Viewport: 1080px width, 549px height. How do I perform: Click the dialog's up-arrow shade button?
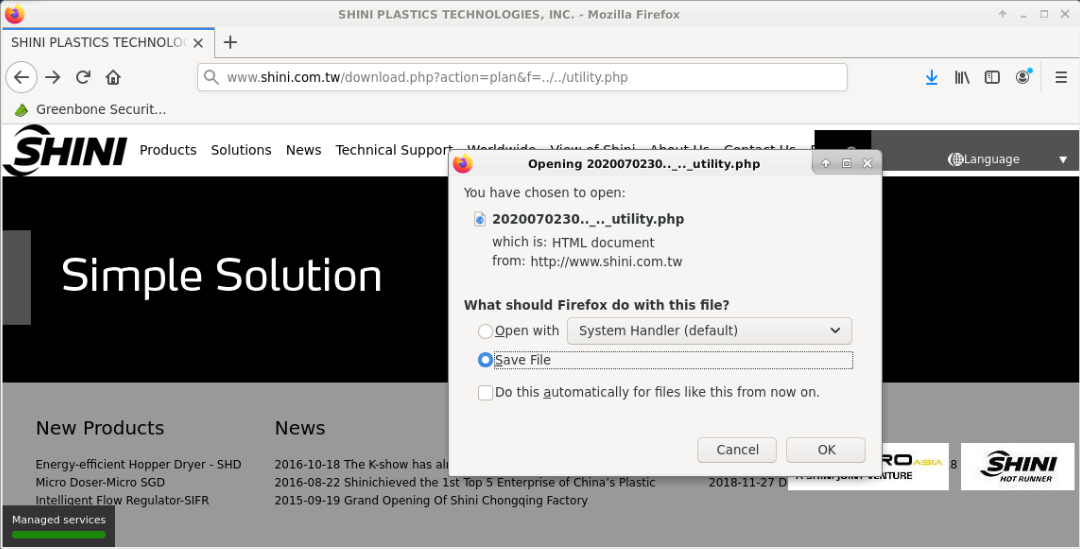(826, 163)
